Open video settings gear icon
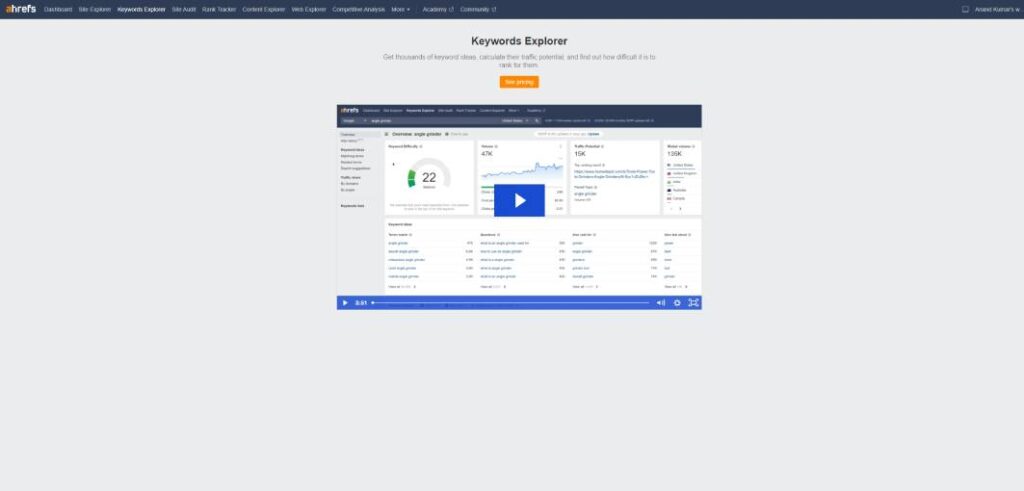The image size is (1024, 491). [x=677, y=303]
